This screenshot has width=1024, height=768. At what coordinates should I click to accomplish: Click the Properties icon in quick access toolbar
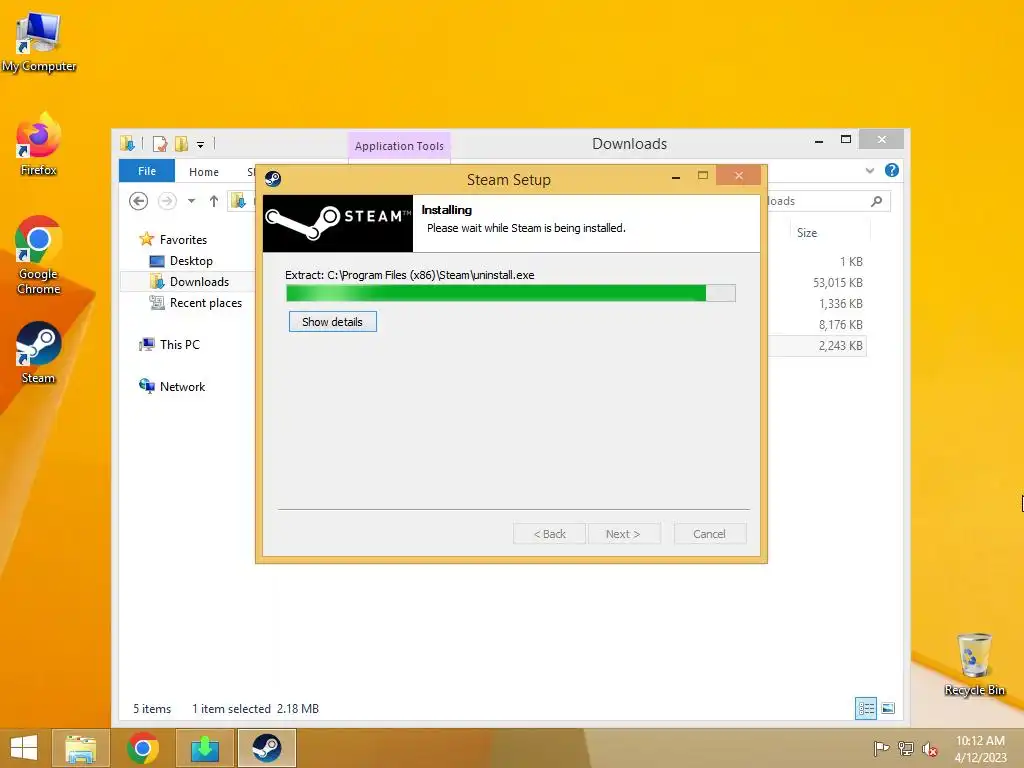tap(160, 144)
